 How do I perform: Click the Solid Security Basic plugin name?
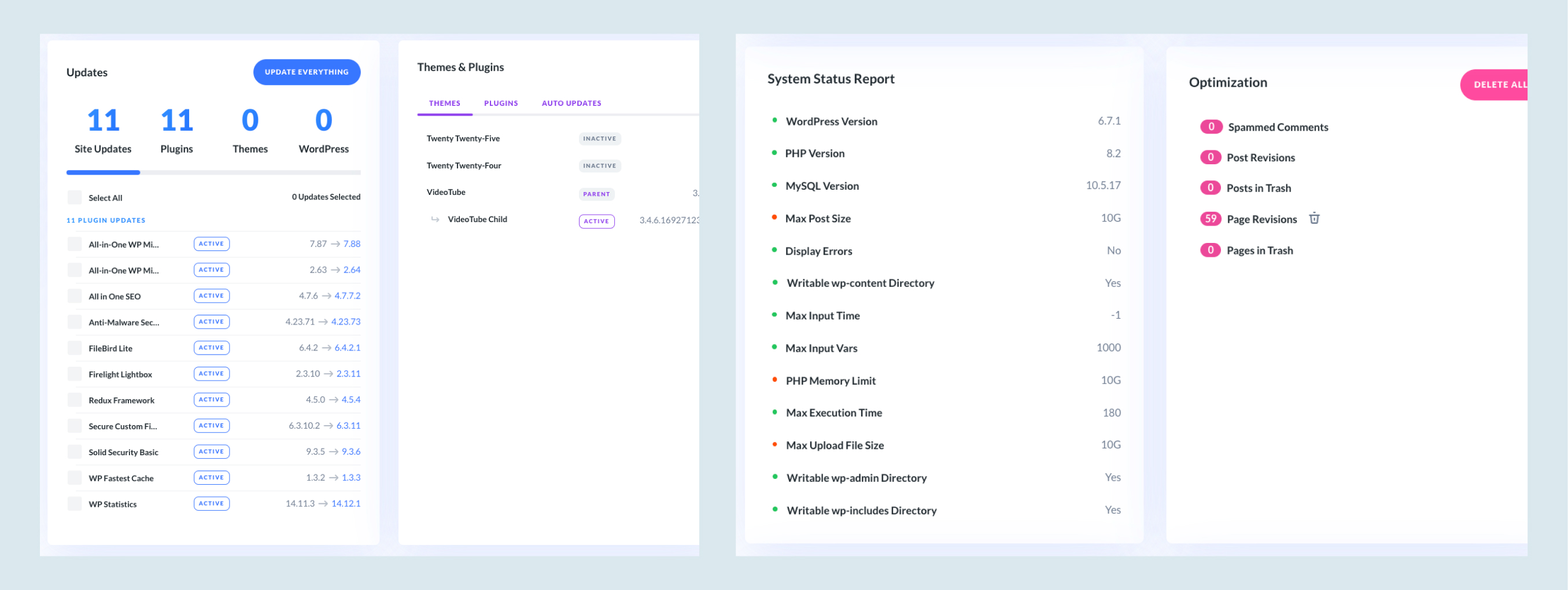[x=124, y=452]
